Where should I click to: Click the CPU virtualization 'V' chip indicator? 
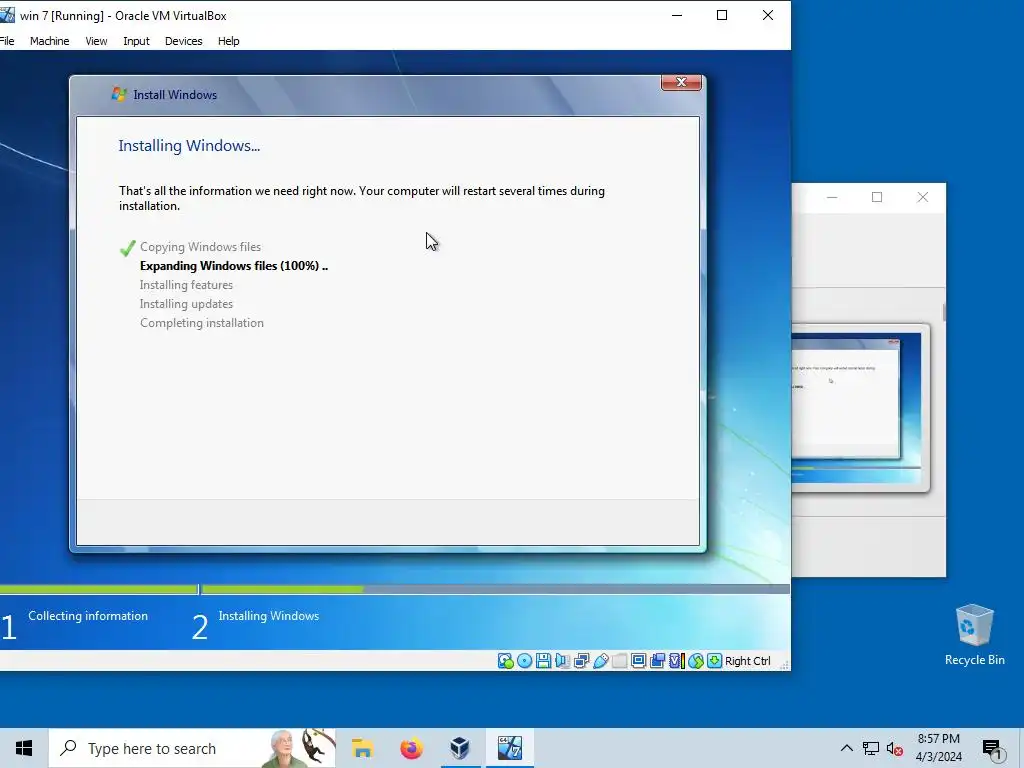[677, 661]
